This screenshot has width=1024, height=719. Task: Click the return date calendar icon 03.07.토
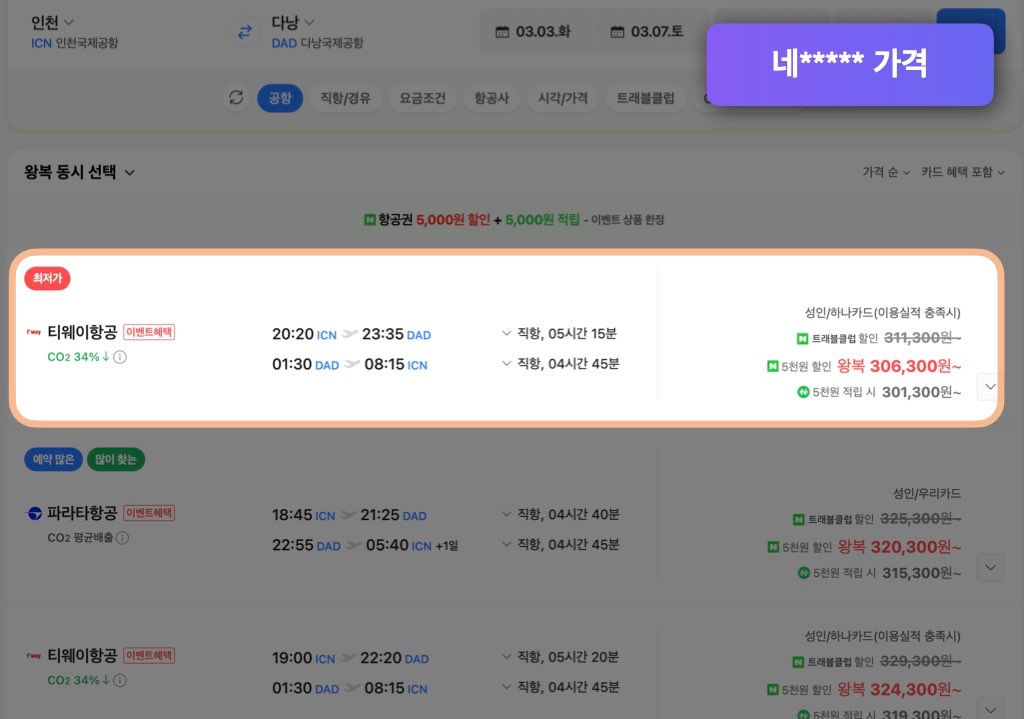click(x=617, y=32)
